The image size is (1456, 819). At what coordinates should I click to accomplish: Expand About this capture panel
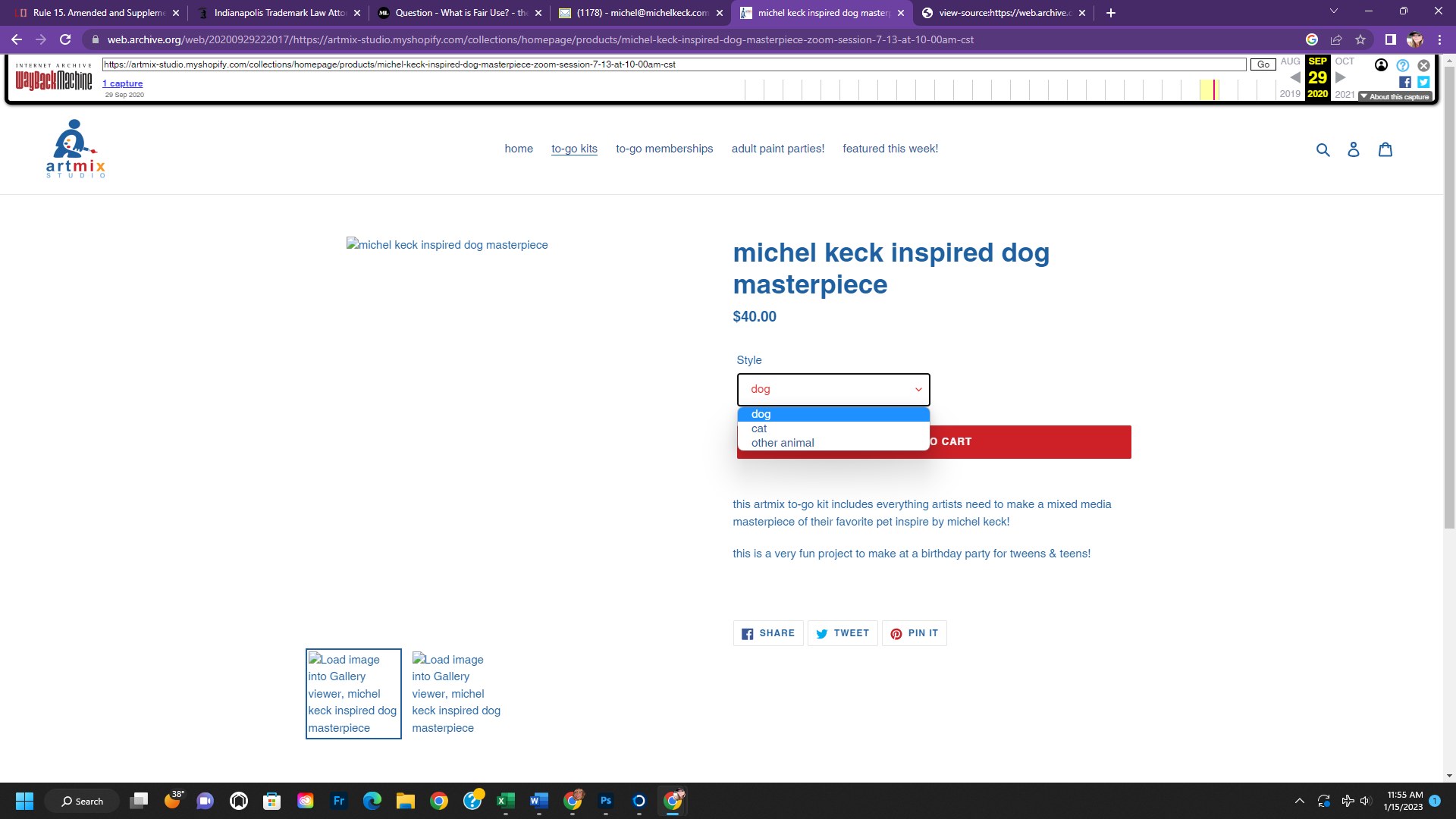coord(1395,97)
